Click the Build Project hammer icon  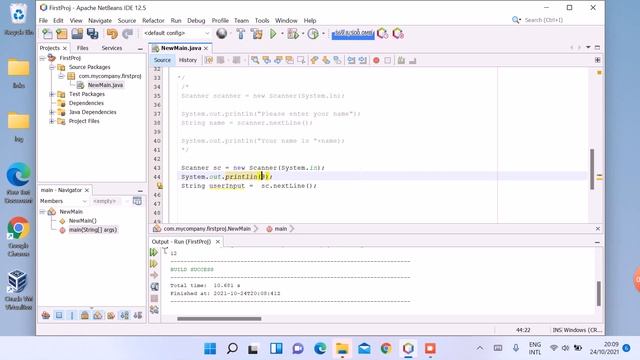pyautogui.click(x=241, y=33)
